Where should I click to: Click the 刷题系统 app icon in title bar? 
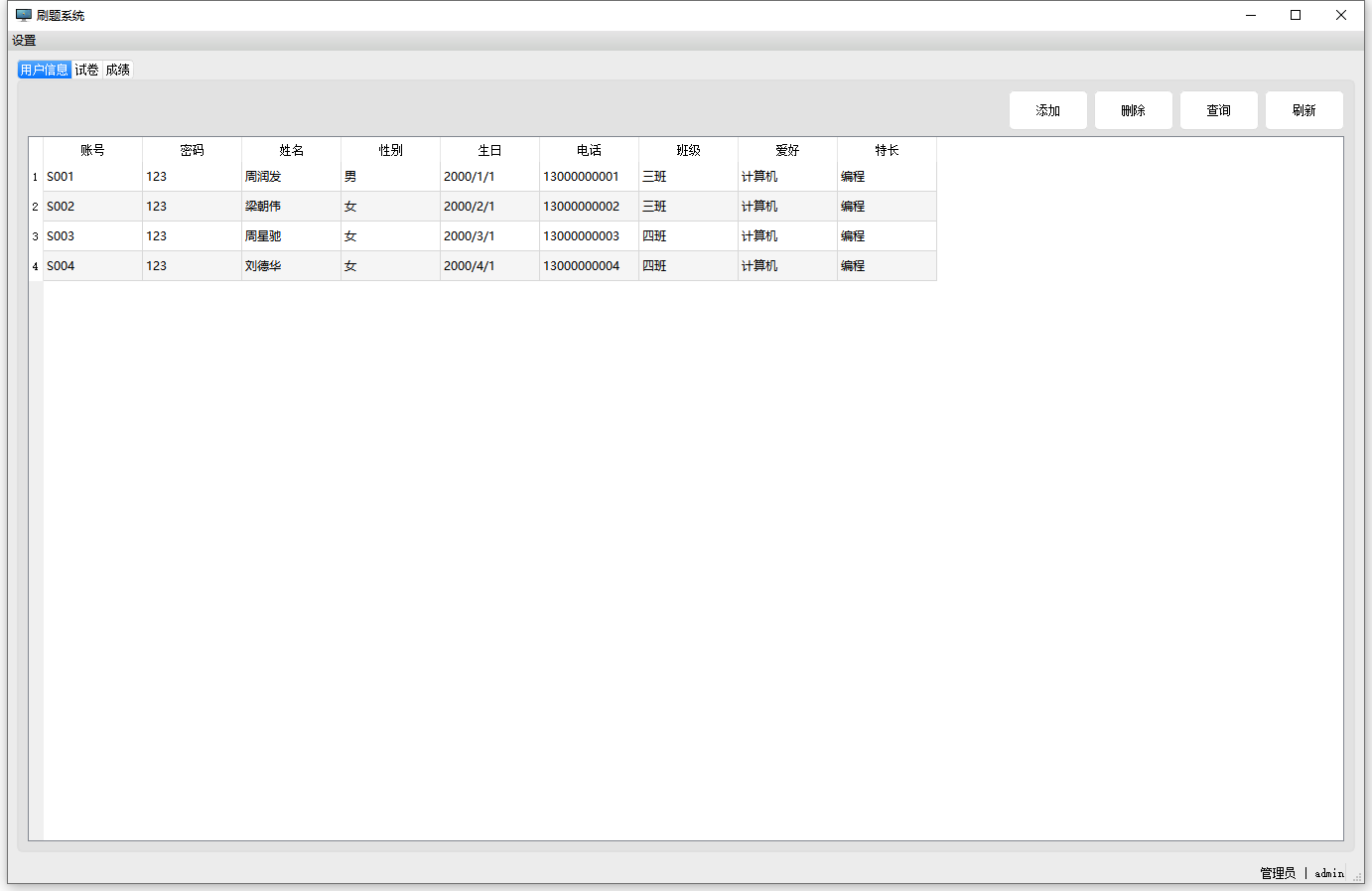coord(24,15)
